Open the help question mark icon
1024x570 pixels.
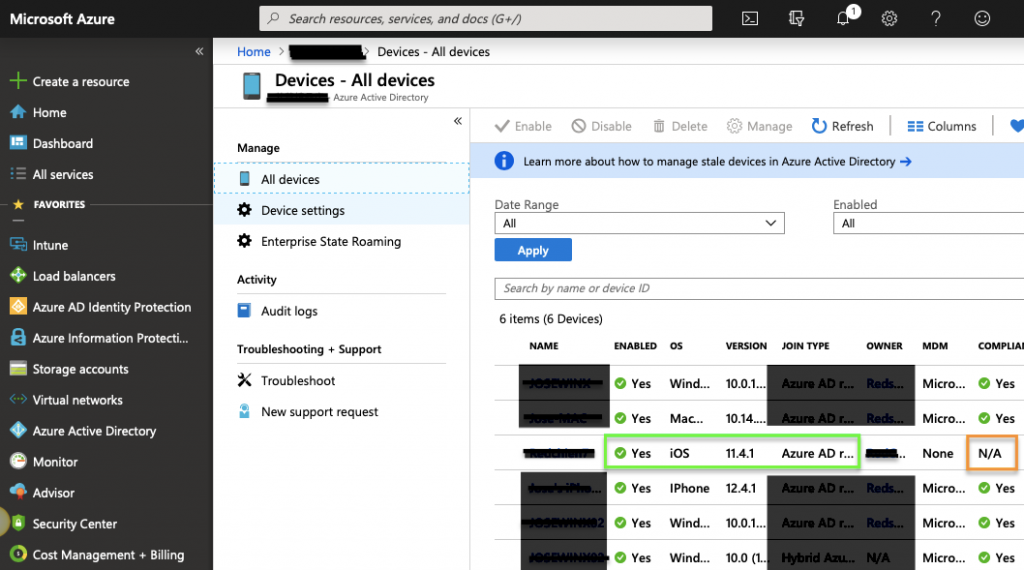click(935, 18)
